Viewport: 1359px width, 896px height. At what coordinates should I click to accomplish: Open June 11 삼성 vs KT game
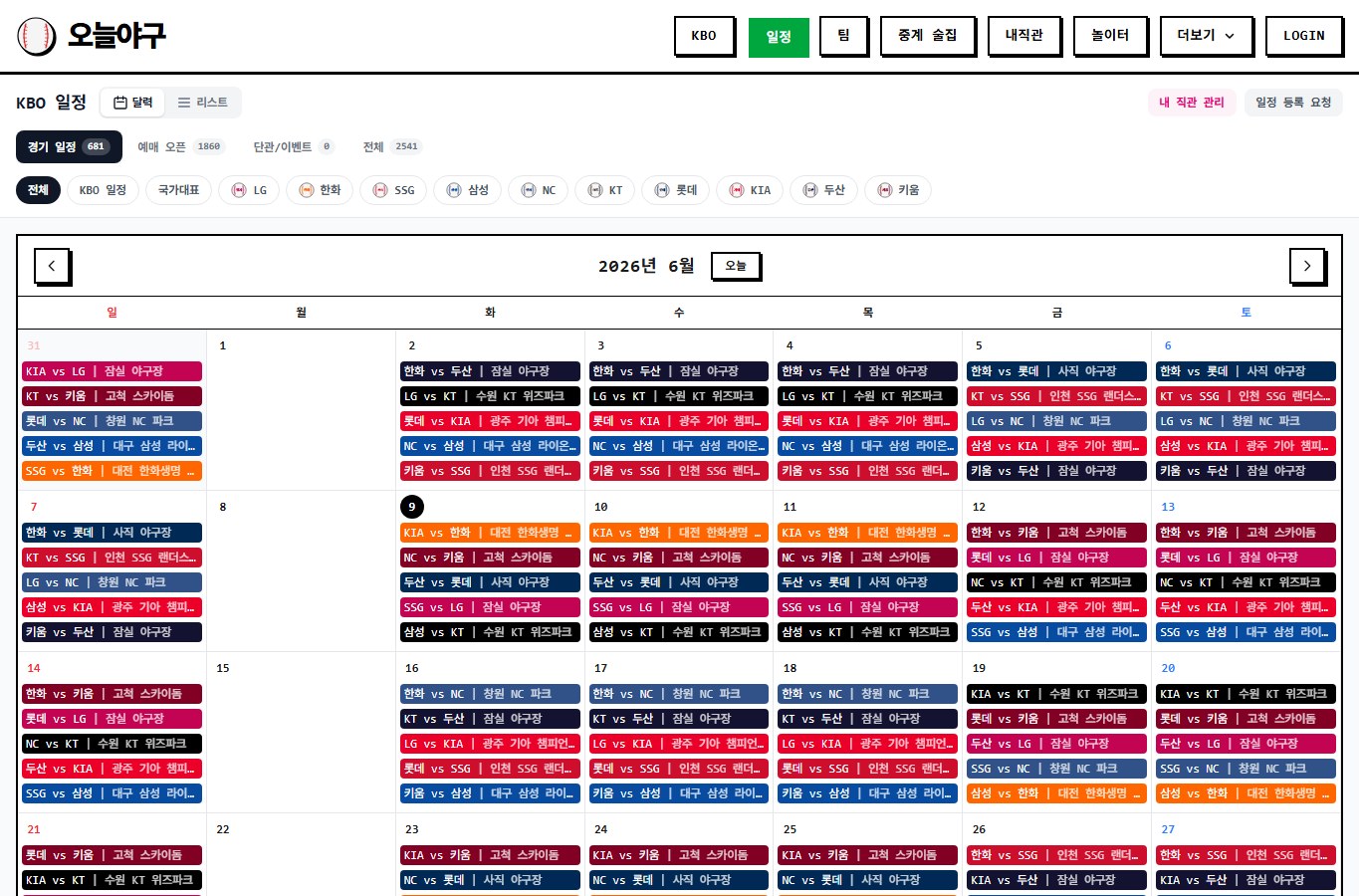pos(868,632)
